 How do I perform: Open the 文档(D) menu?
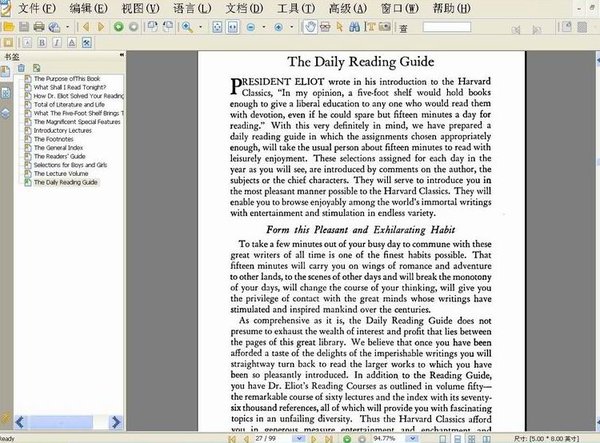coord(244,8)
